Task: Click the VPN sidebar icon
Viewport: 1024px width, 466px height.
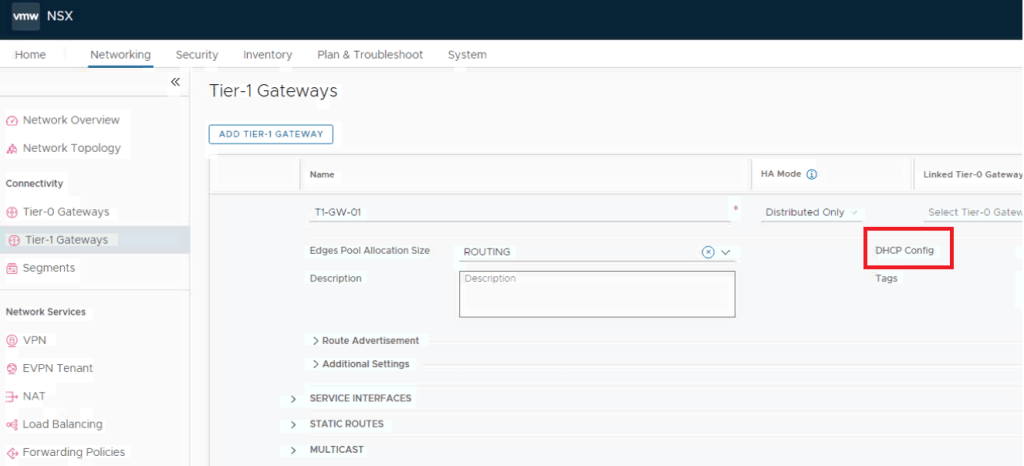Action: click(x=12, y=341)
